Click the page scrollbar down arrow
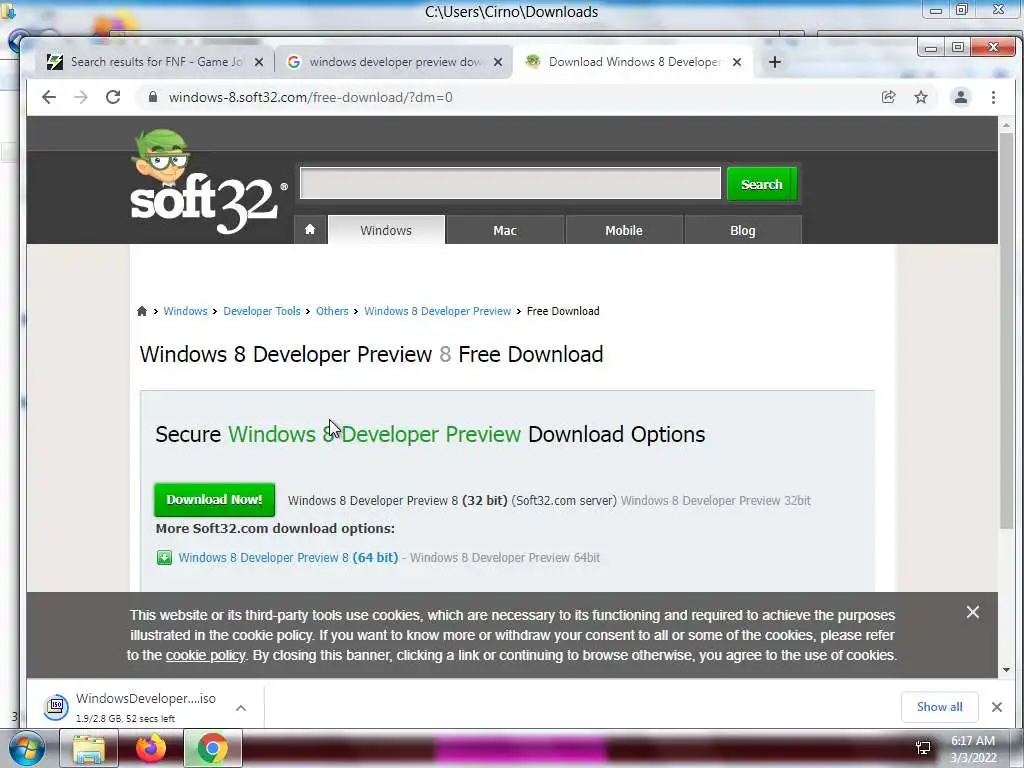 (x=1006, y=670)
